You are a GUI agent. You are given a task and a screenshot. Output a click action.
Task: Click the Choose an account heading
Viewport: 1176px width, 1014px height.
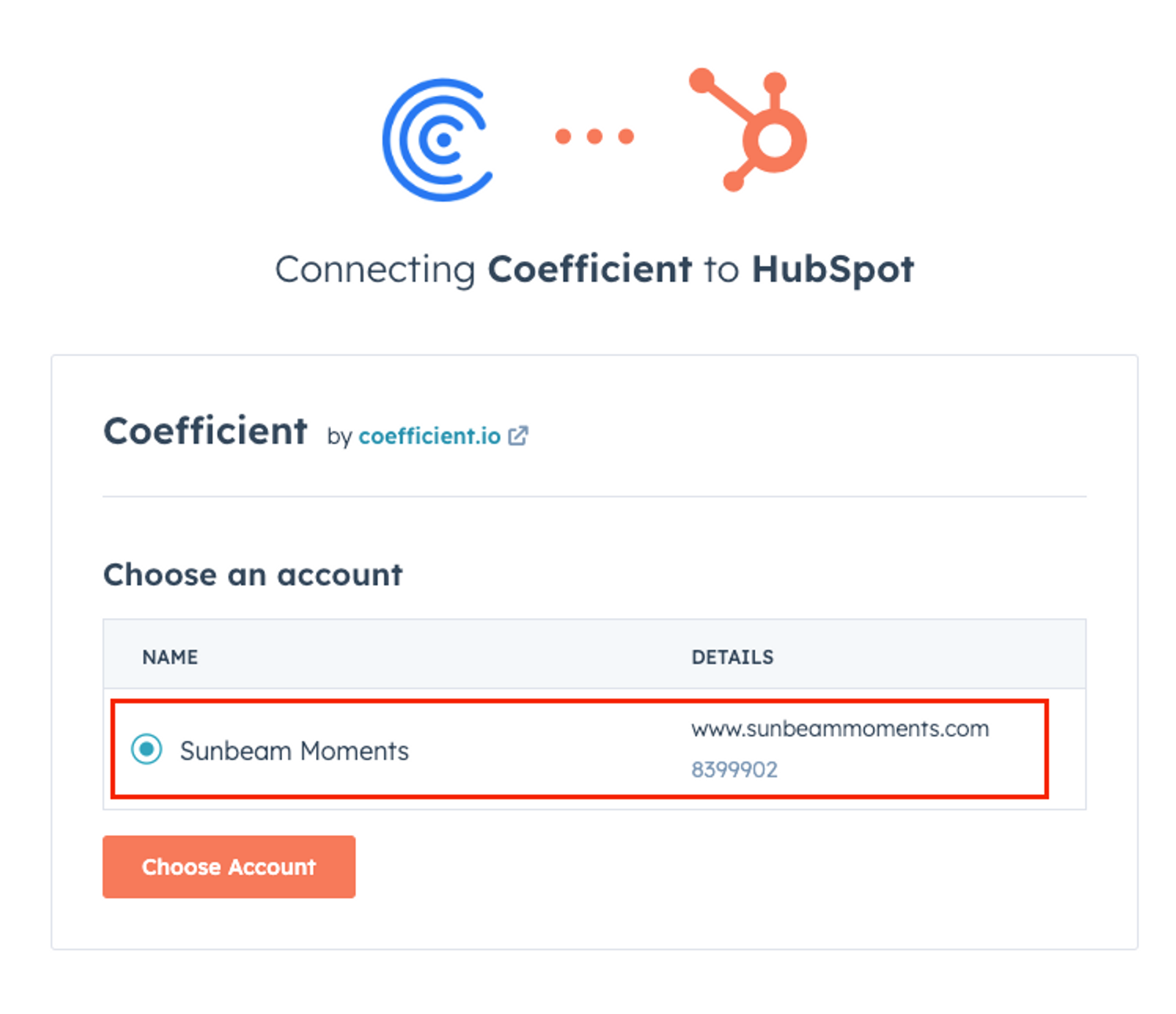coord(252,575)
